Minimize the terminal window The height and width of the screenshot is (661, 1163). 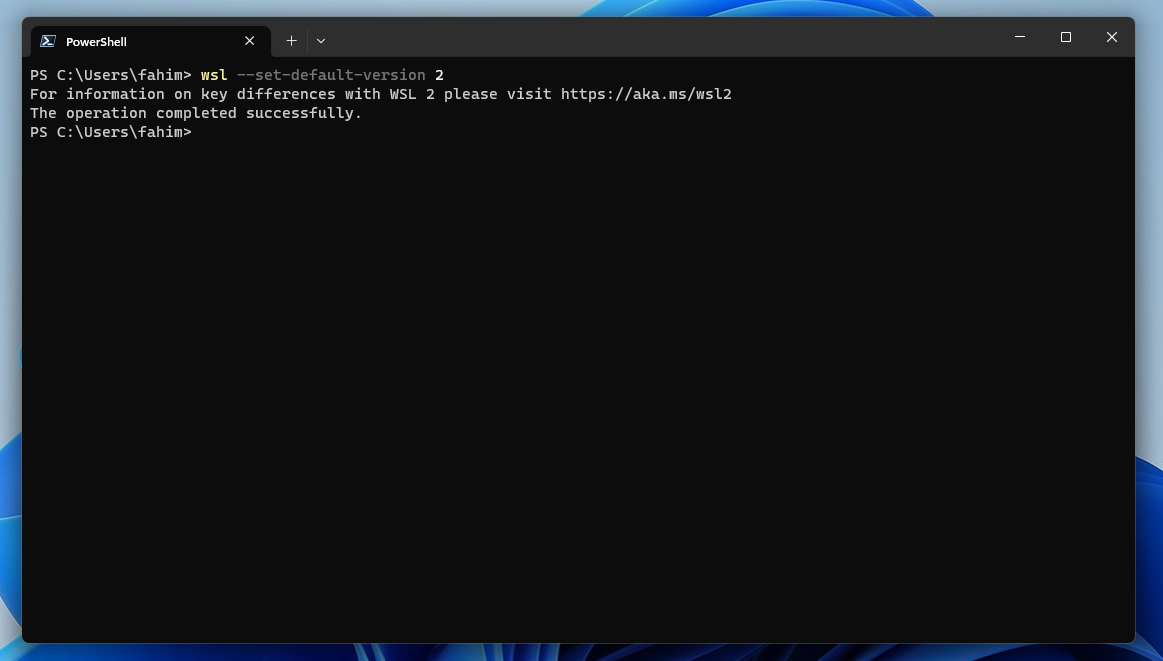click(x=1020, y=37)
